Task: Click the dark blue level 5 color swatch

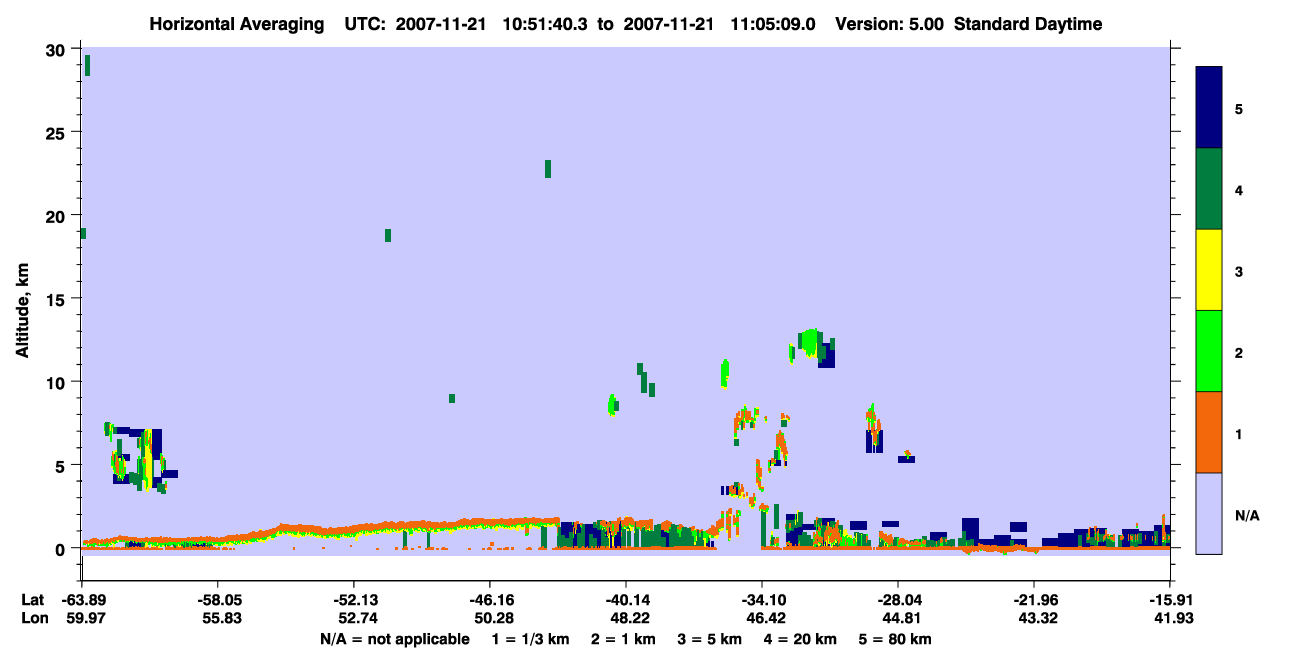Action: (1209, 108)
